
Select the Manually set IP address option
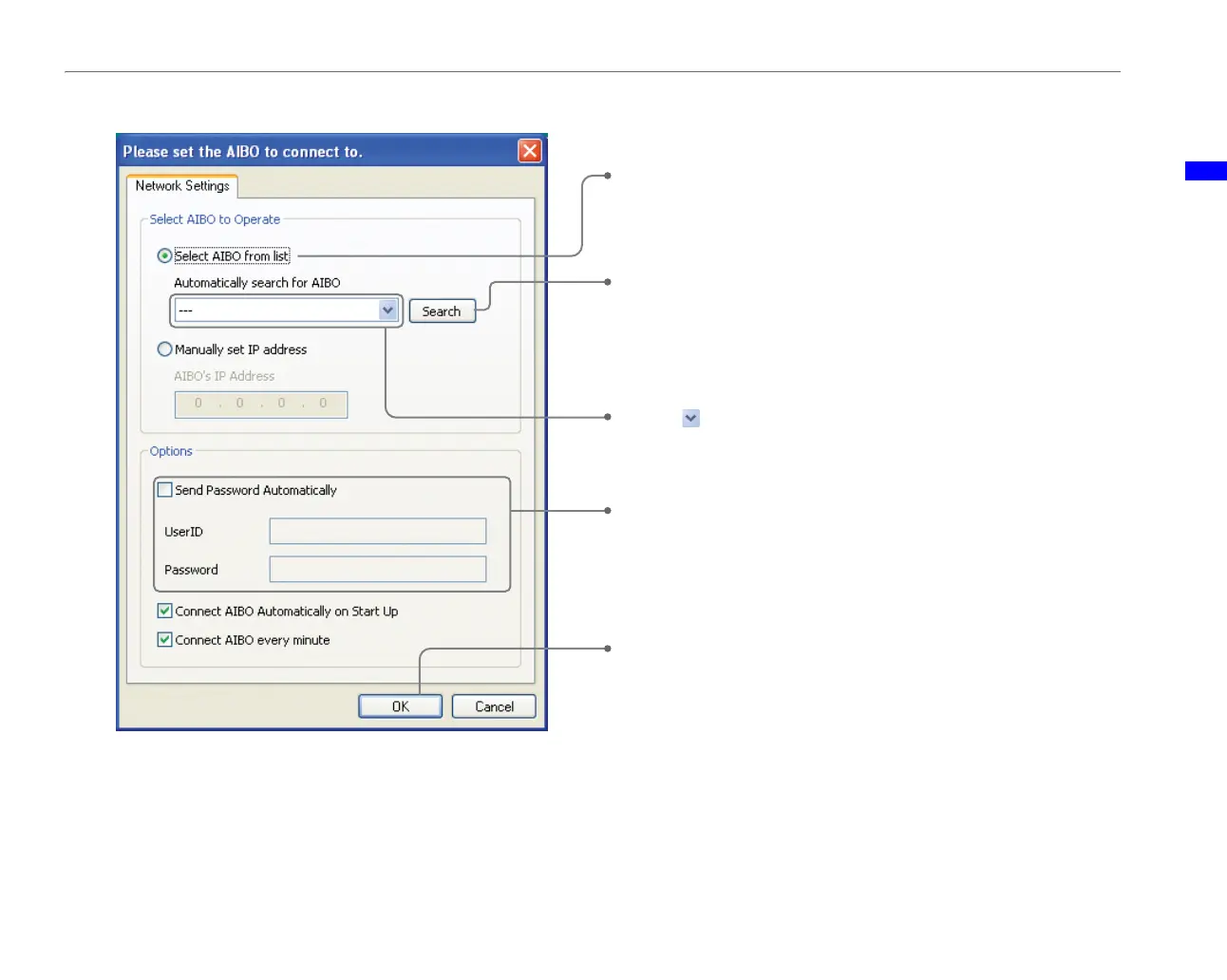[165, 349]
